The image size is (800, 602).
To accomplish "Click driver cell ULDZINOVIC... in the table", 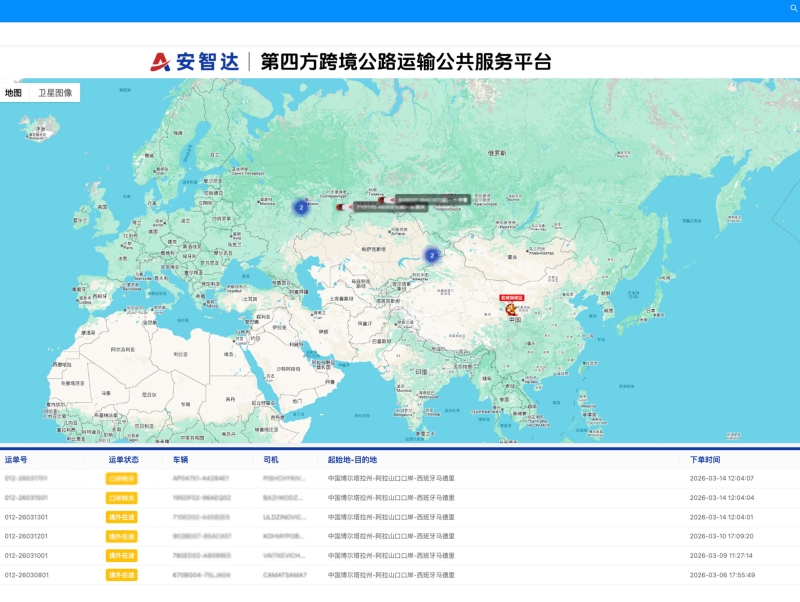I will click(x=285, y=517).
